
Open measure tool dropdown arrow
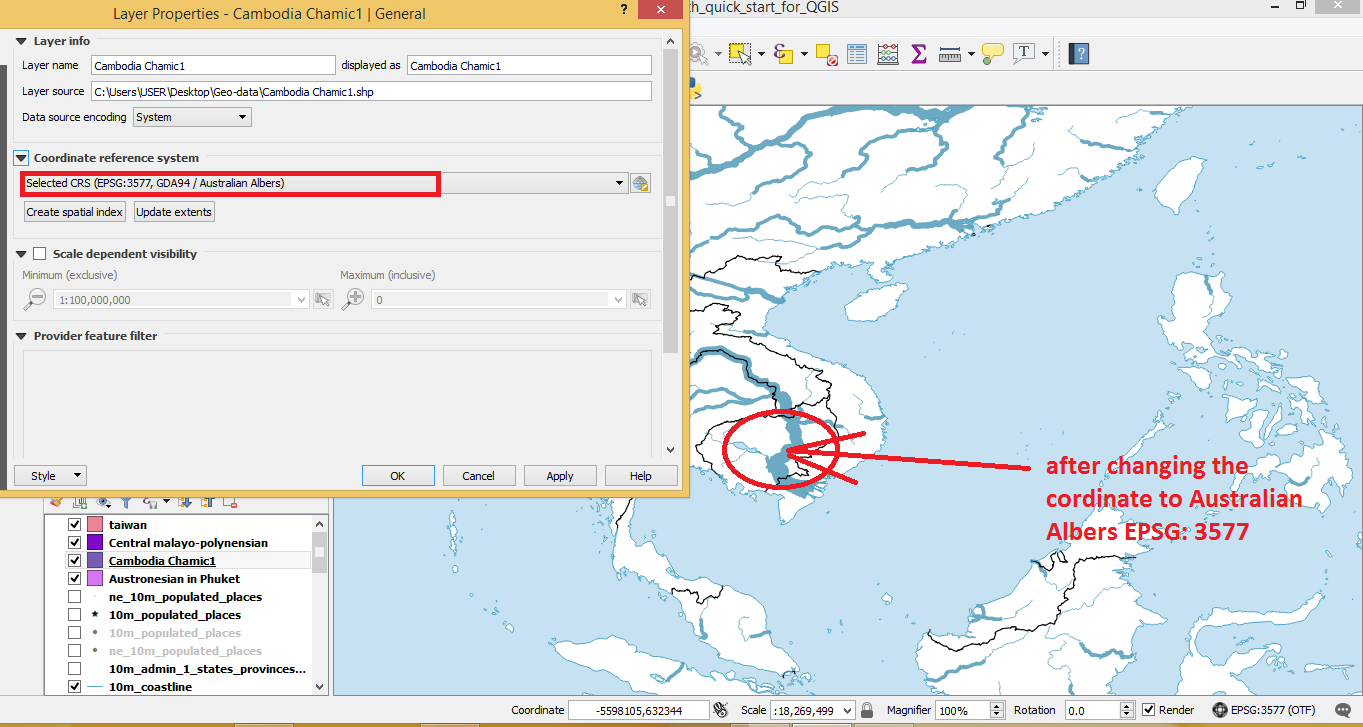(x=971, y=54)
